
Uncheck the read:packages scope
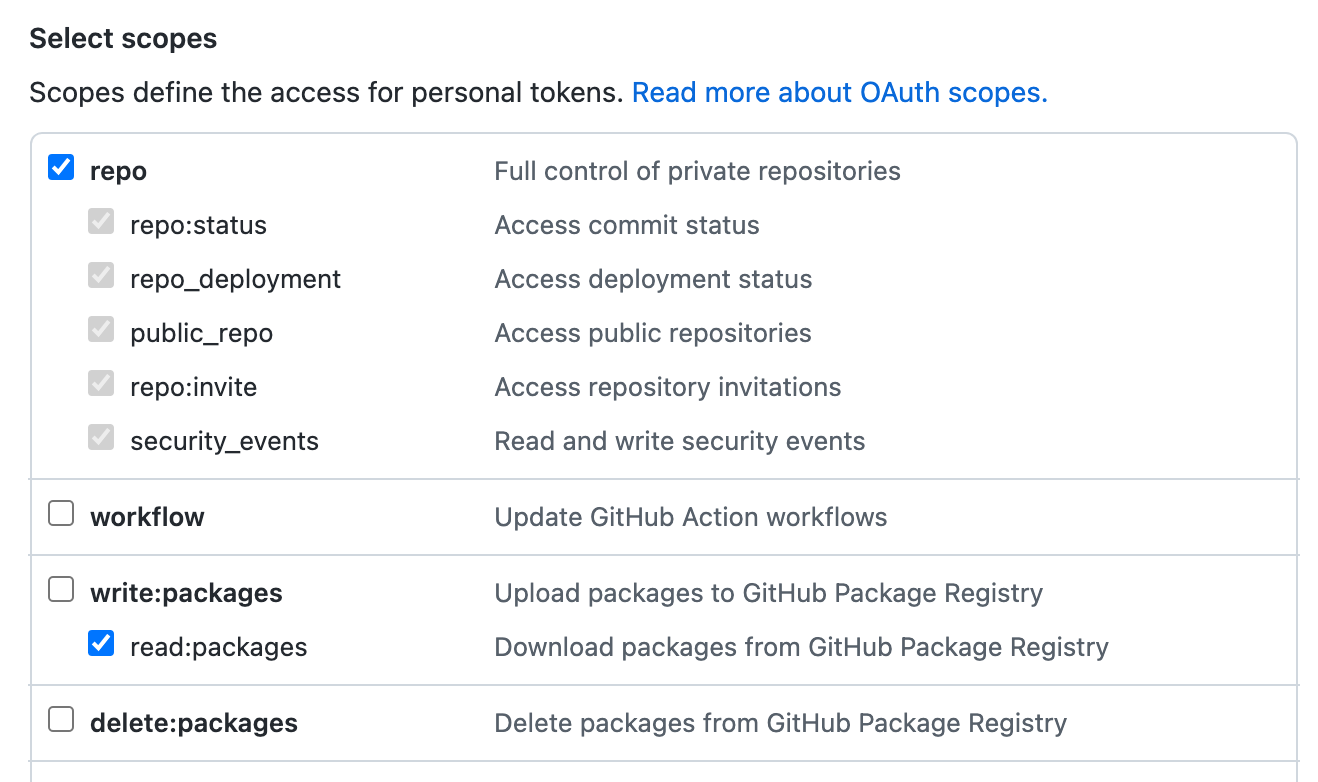point(100,644)
